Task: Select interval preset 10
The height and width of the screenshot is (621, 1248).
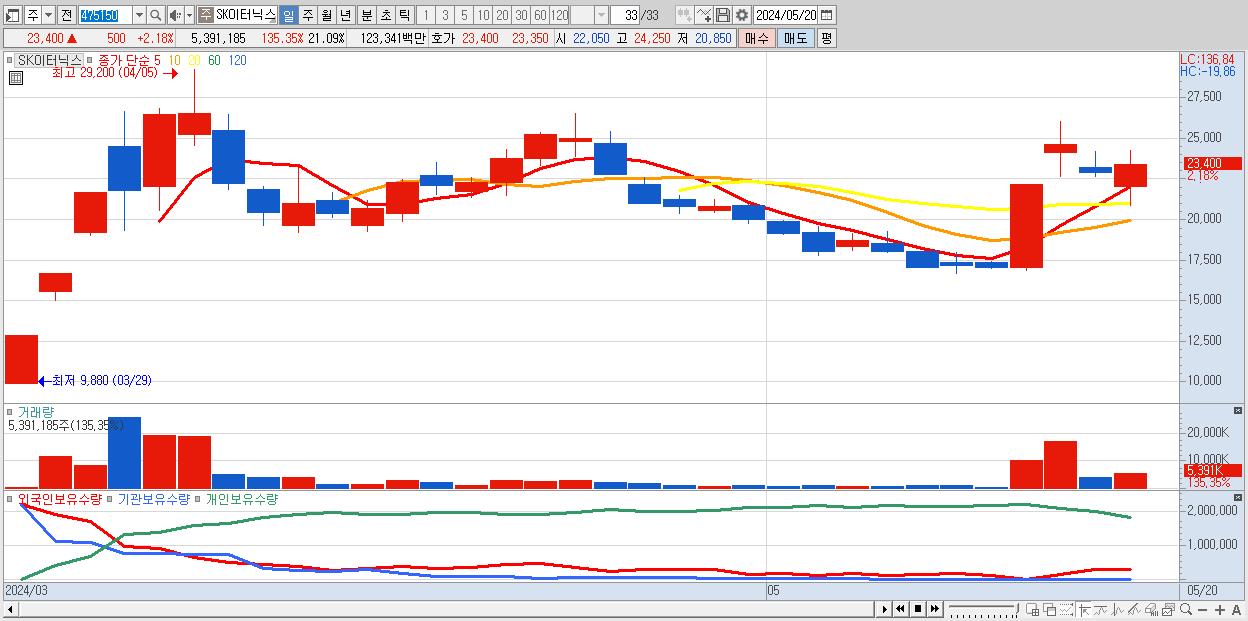Action: click(483, 15)
